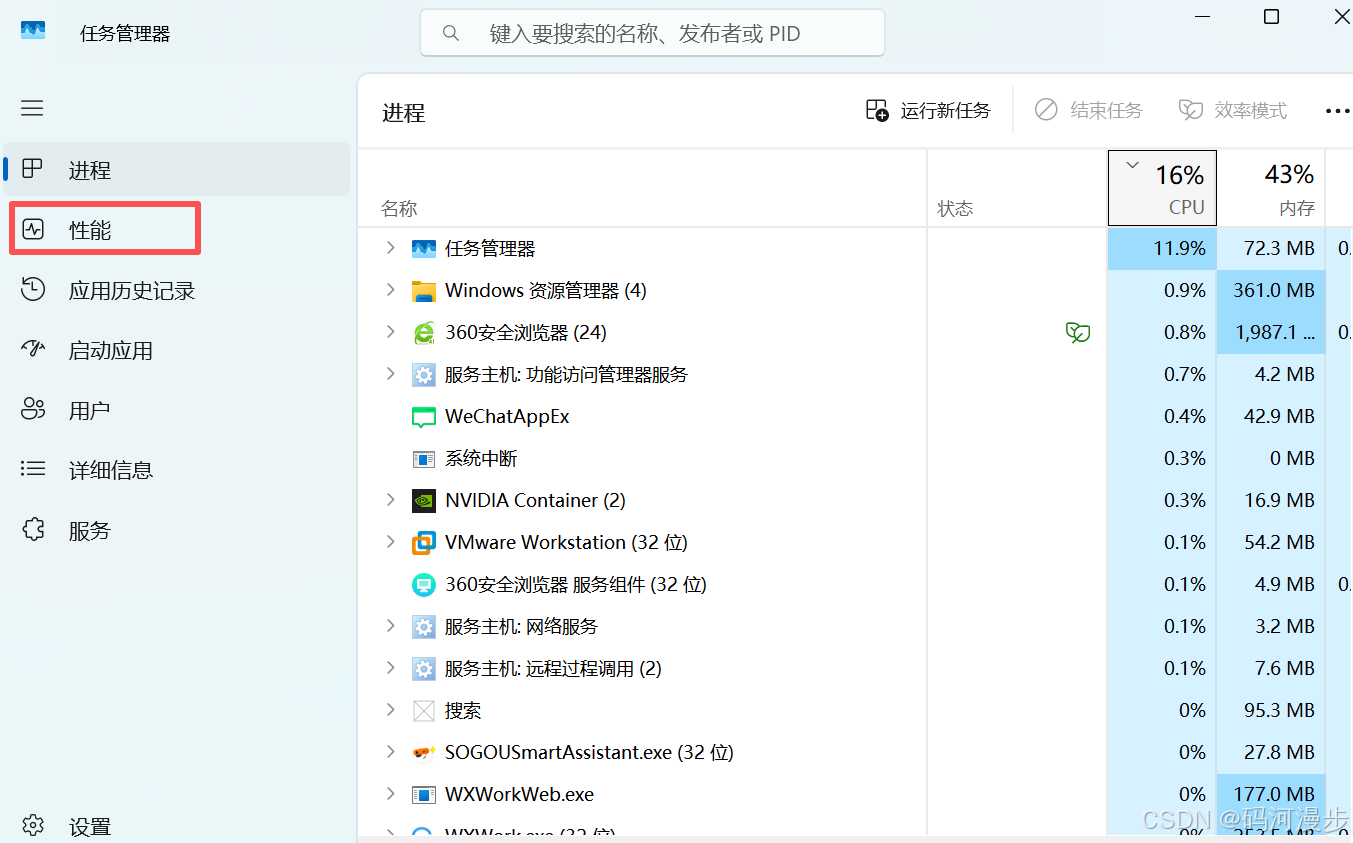Select the 进程 page
This screenshot has height=843, width=1353.
(177, 170)
